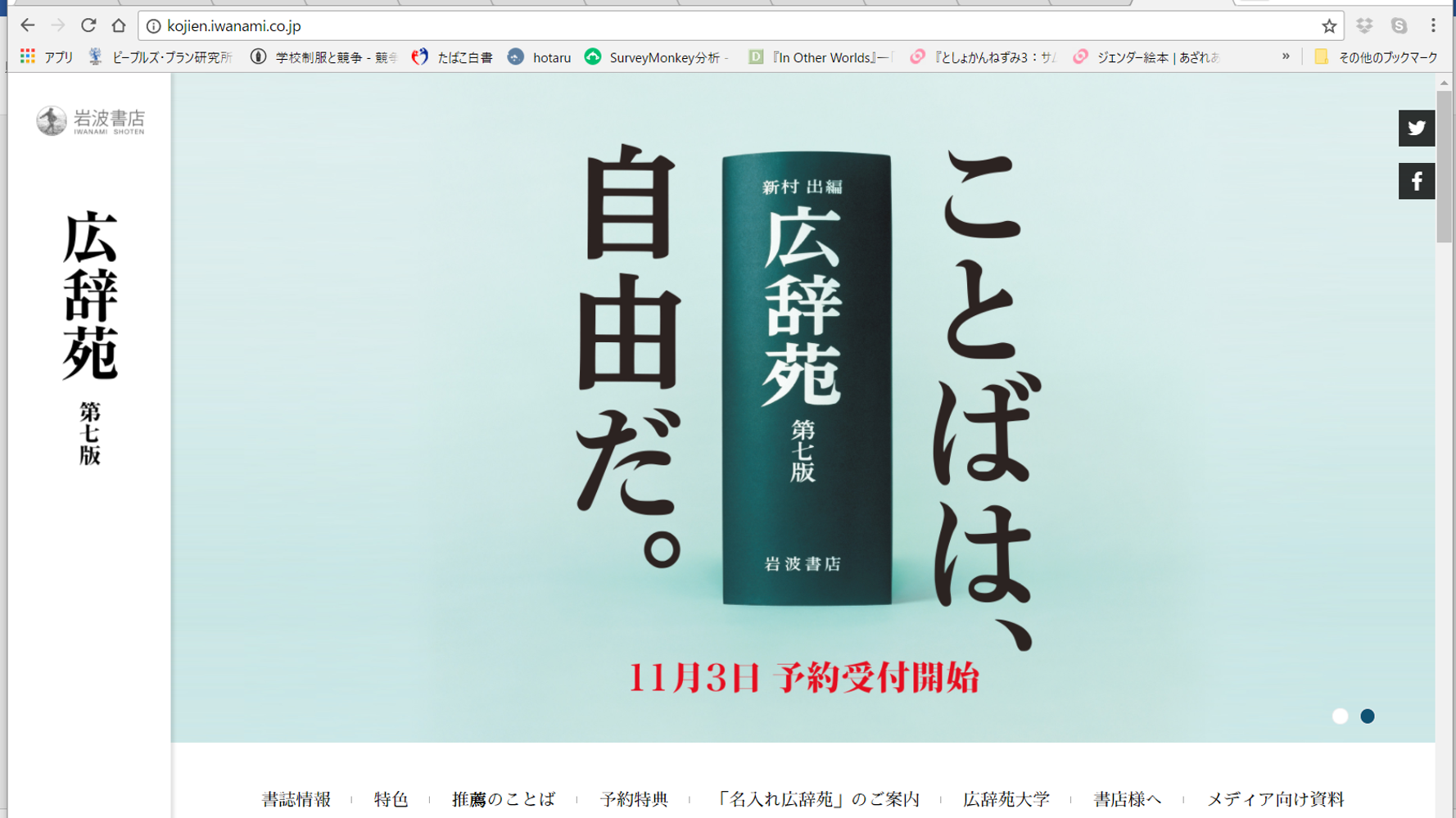Open the その他のブックマーク folder
This screenshot has width=1456, height=818.
(x=1376, y=56)
